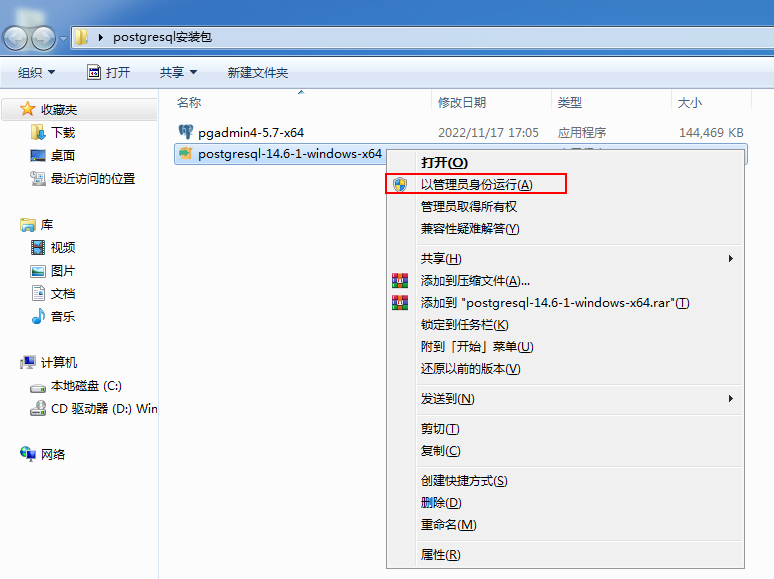Click the CD 驱动器 (D:) disc icon
The height and width of the screenshot is (579, 774).
click(38, 408)
